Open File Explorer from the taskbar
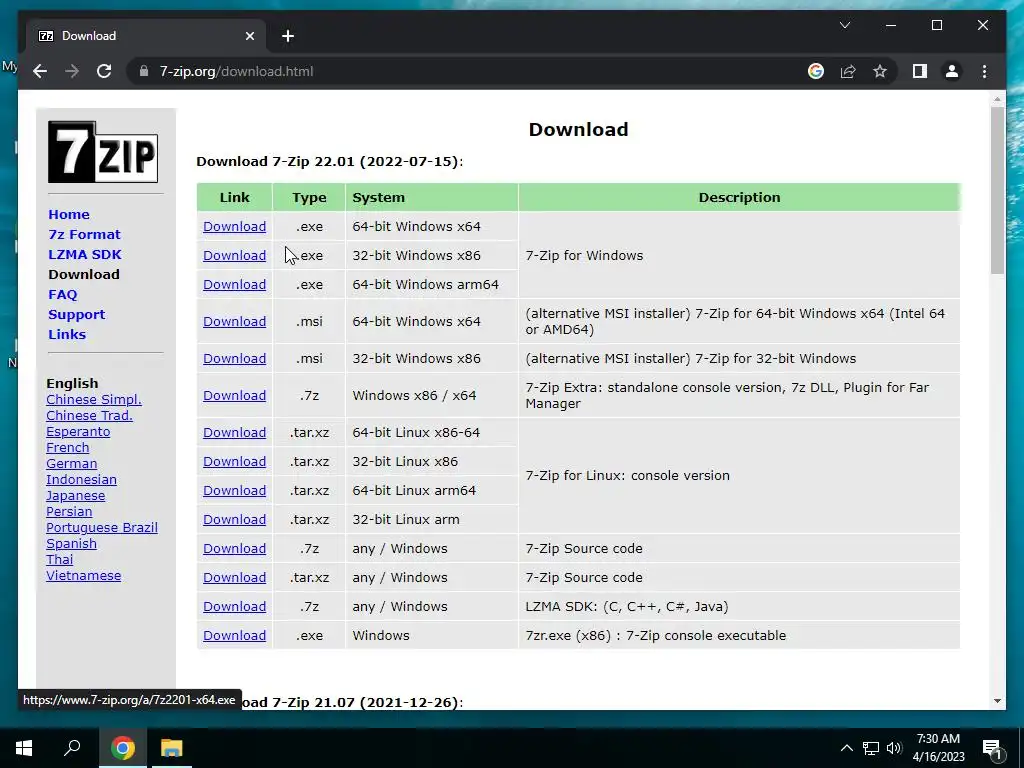1024x768 pixels. click(x=171, y=748)
